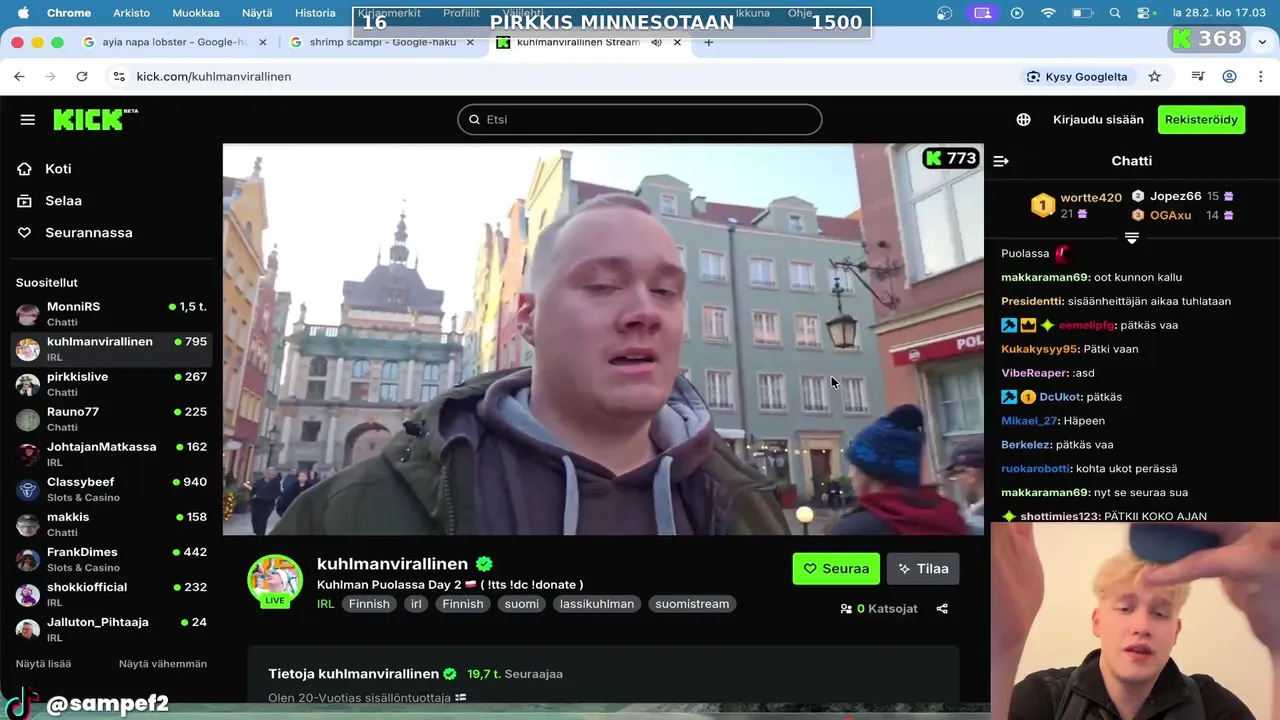Click the Kick logo
The image size is (1280, 720).
tap(95, 119)
